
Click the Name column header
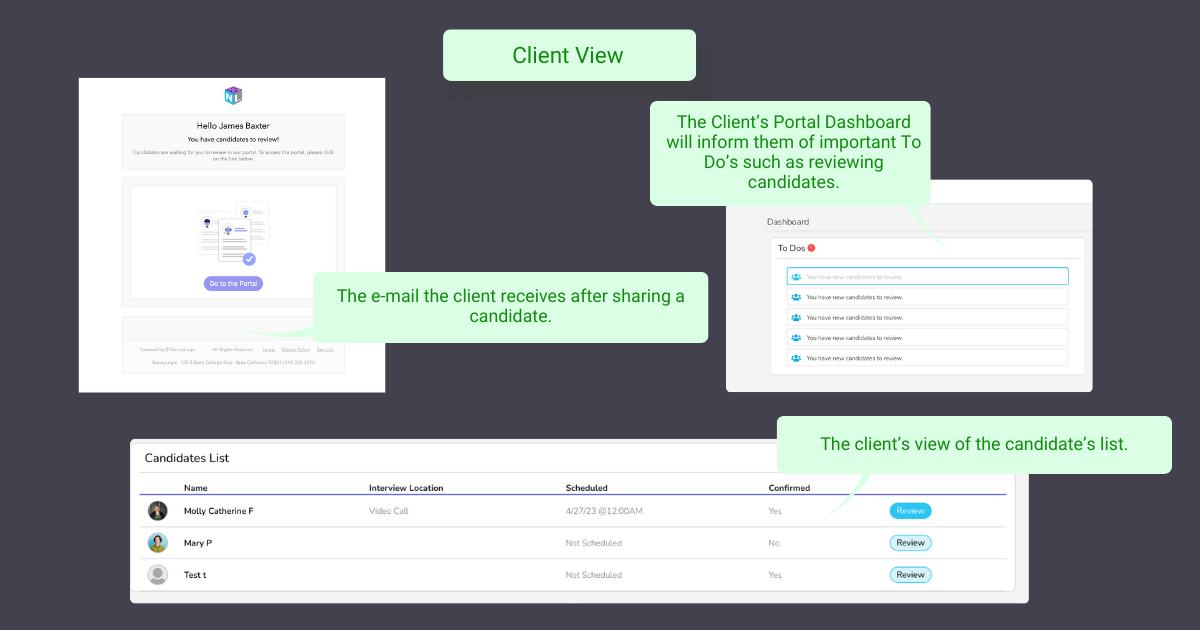click(194, 488)
